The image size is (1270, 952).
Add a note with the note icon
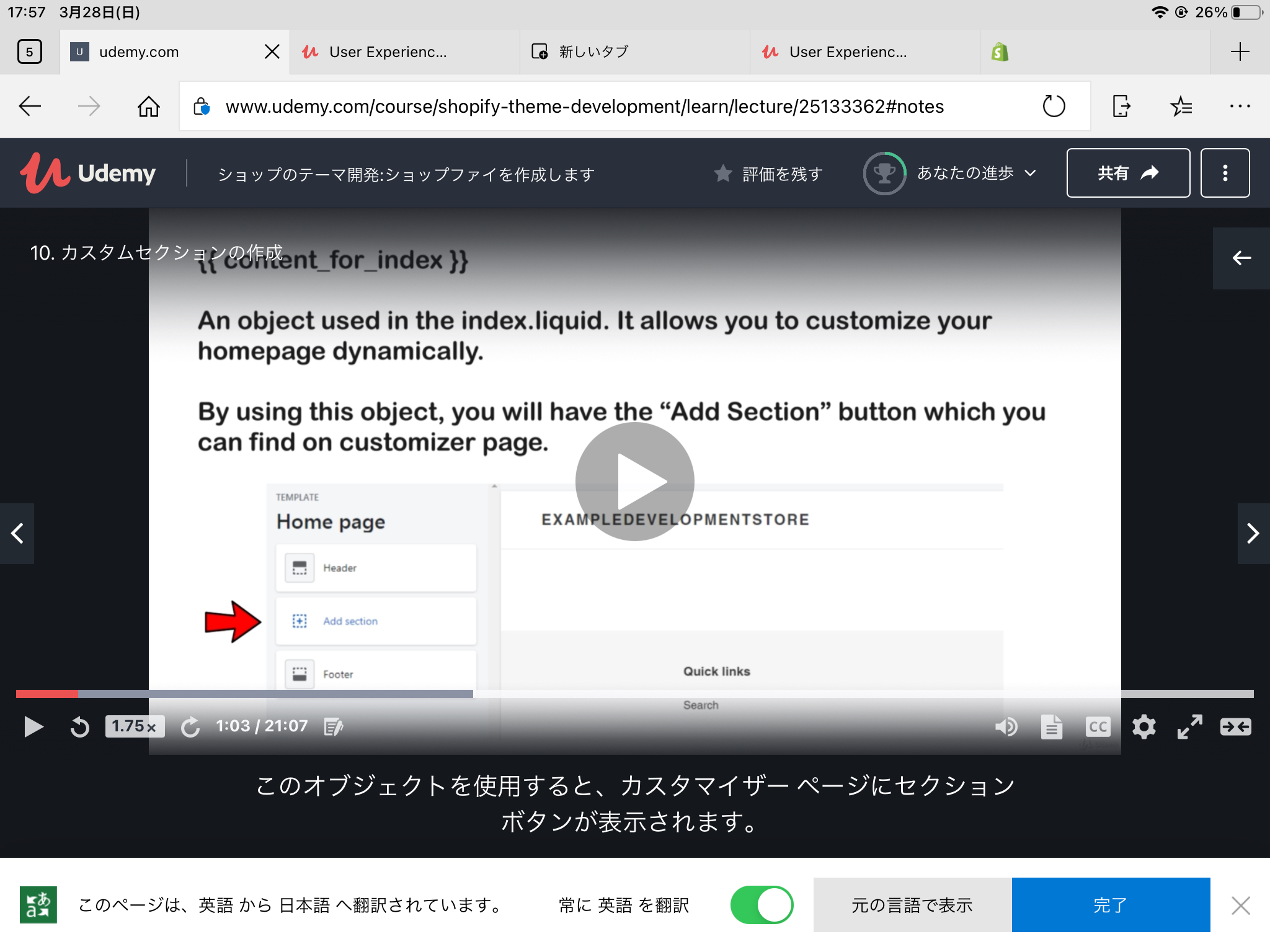[x=333, y=726]
